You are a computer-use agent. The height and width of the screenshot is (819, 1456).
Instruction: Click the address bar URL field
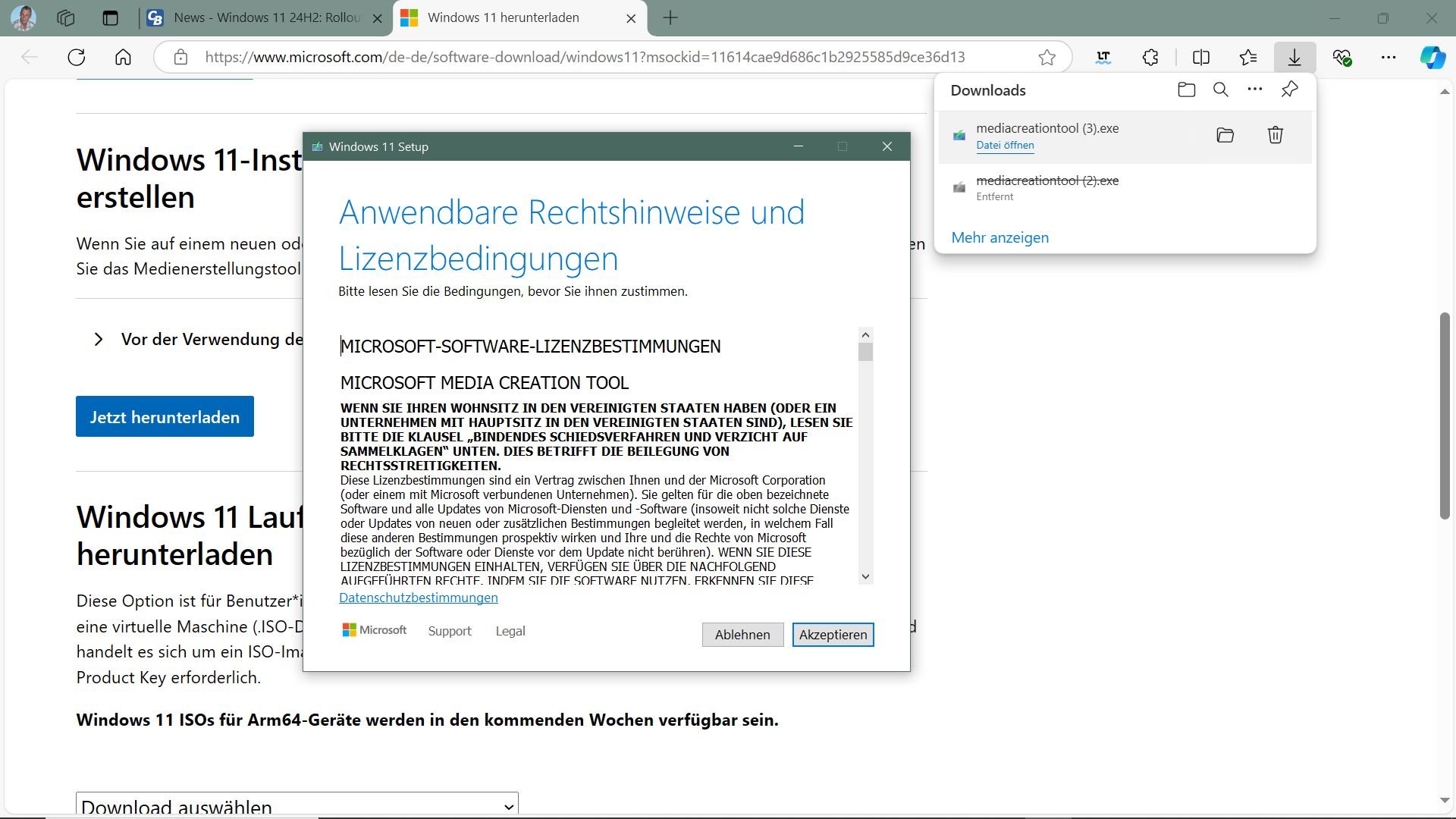(584, 57)
